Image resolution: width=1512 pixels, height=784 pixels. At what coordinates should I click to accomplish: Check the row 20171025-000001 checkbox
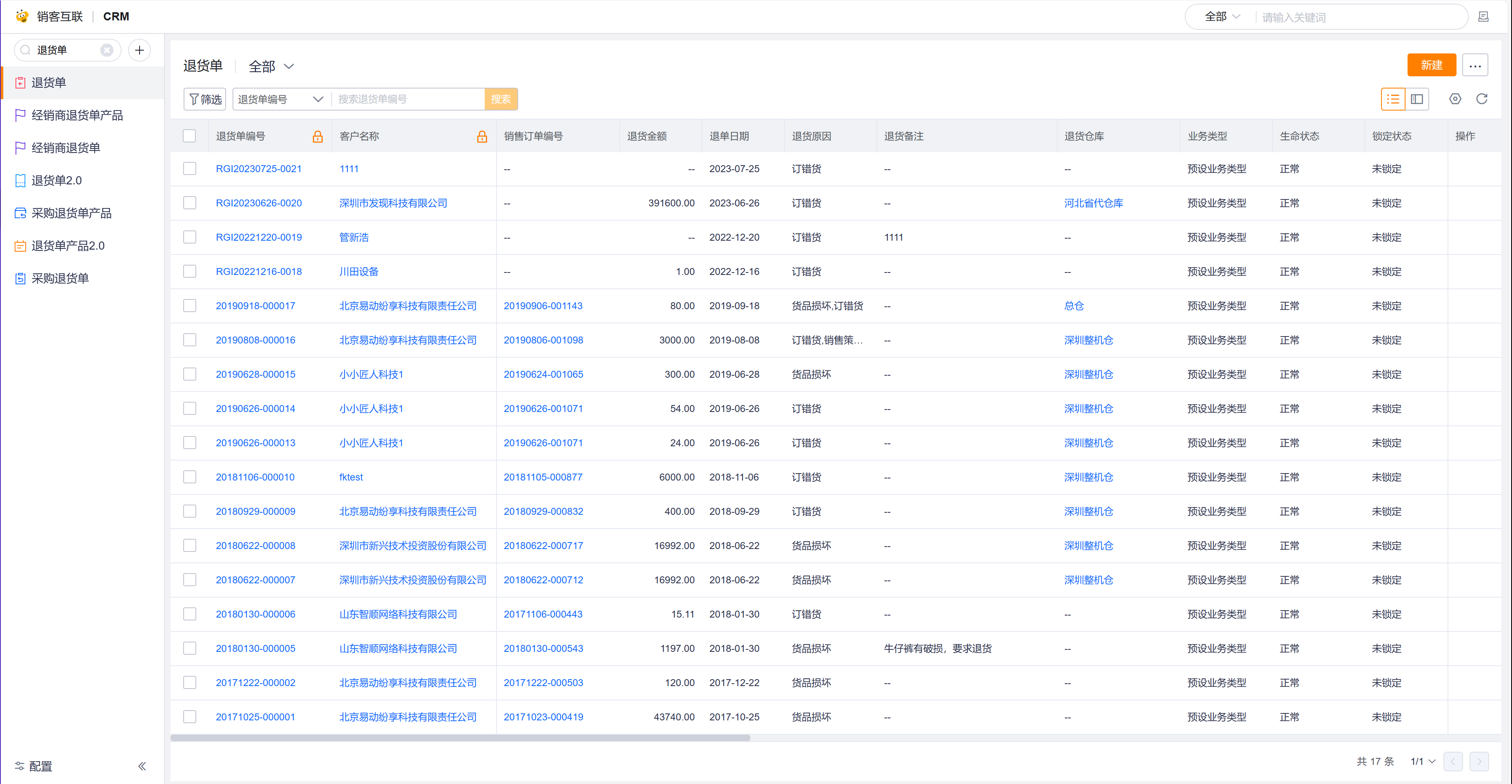189,717
